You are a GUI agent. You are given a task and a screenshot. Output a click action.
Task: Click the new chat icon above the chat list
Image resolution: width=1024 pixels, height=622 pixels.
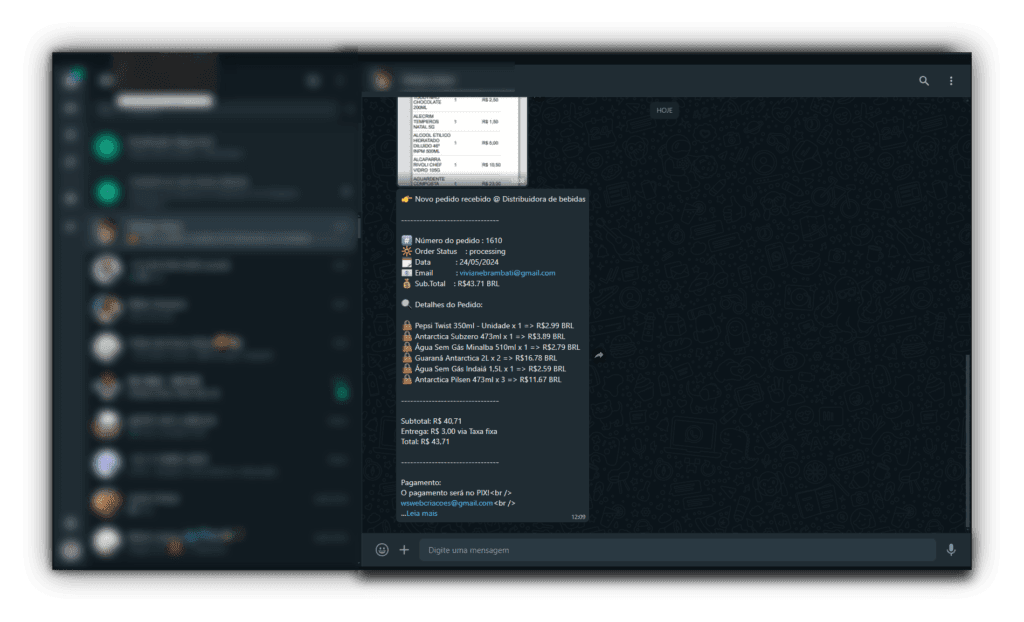pos(313,81)
